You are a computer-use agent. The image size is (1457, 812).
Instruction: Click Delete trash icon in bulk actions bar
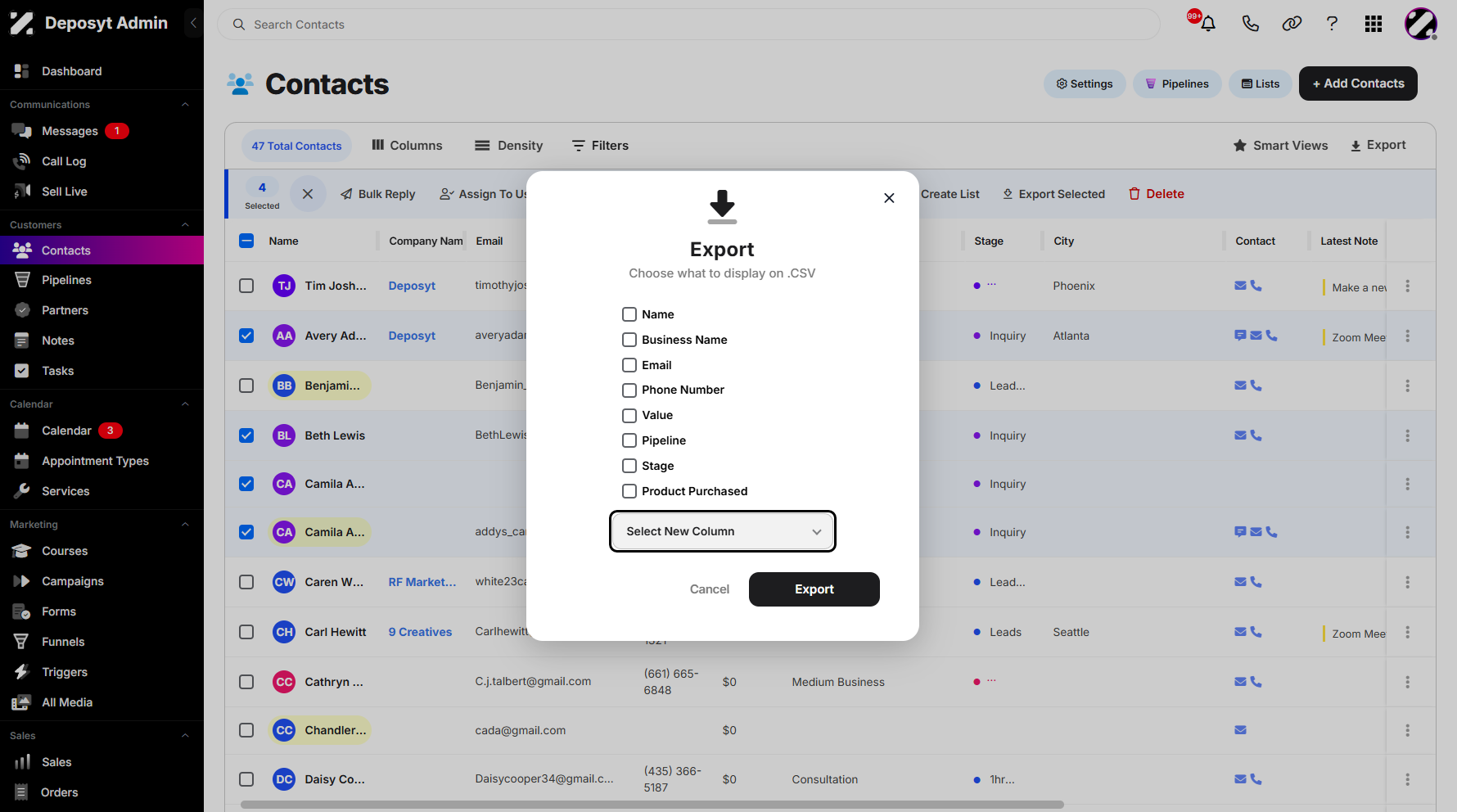click(1134, 194)
